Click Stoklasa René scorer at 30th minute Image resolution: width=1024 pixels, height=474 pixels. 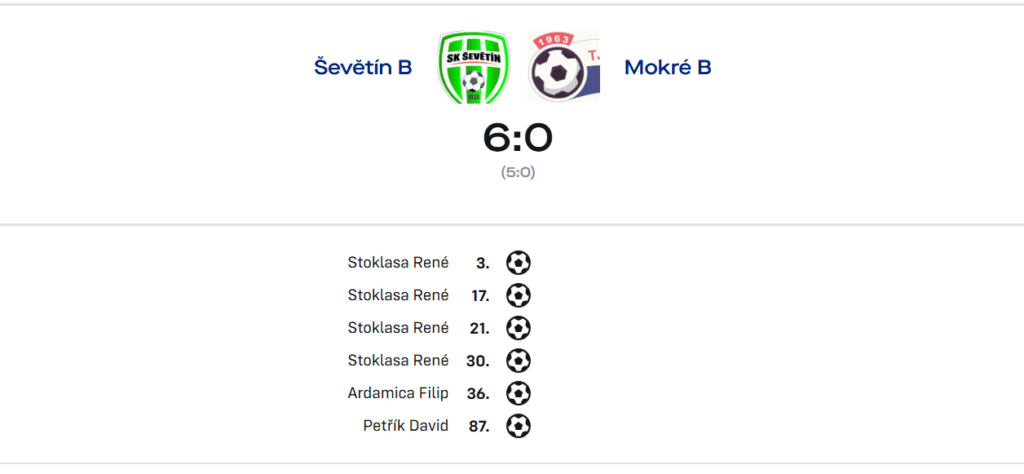pyautogui.click(x=398, y=361)
